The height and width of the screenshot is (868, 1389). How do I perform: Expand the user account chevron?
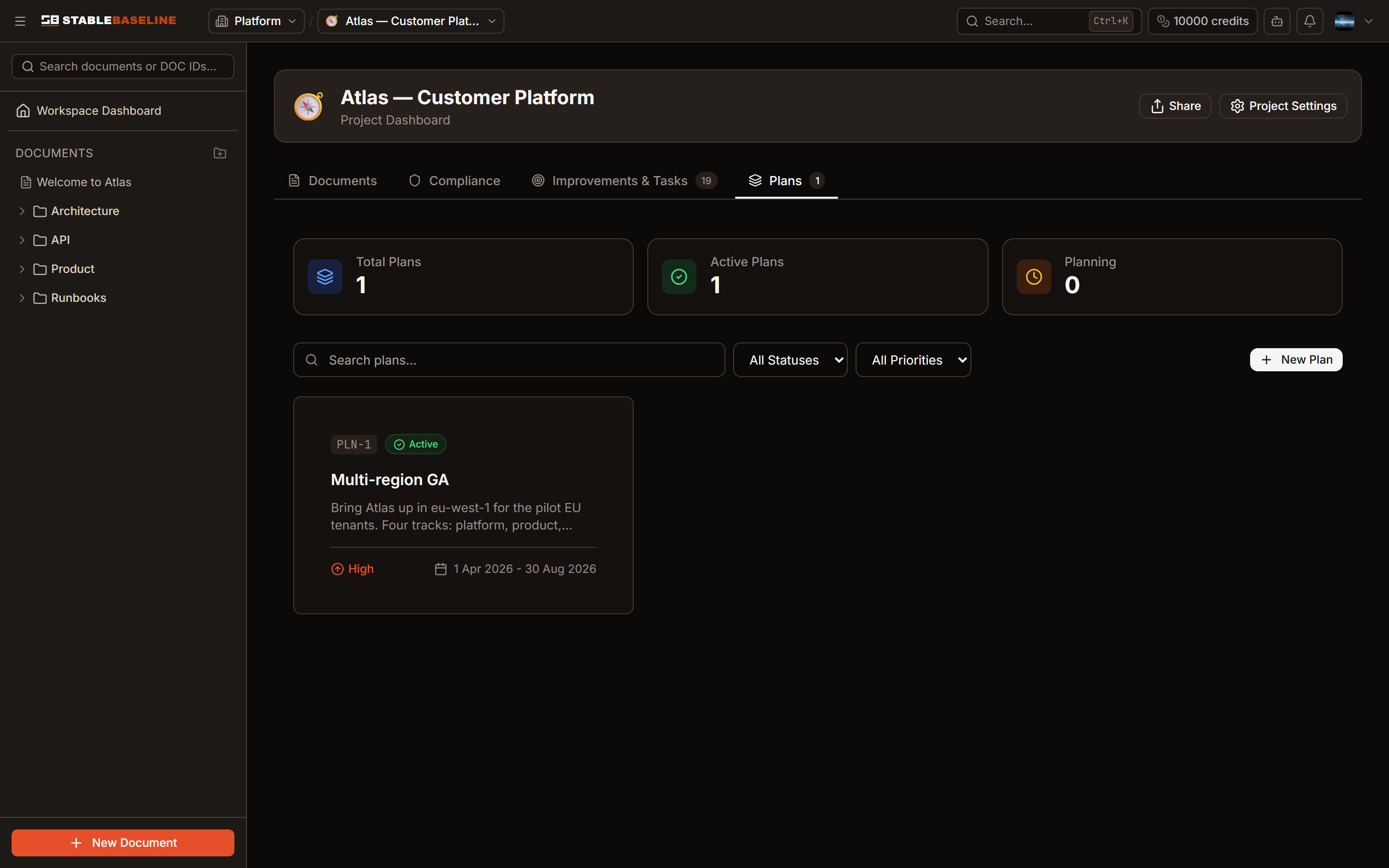1369,21
